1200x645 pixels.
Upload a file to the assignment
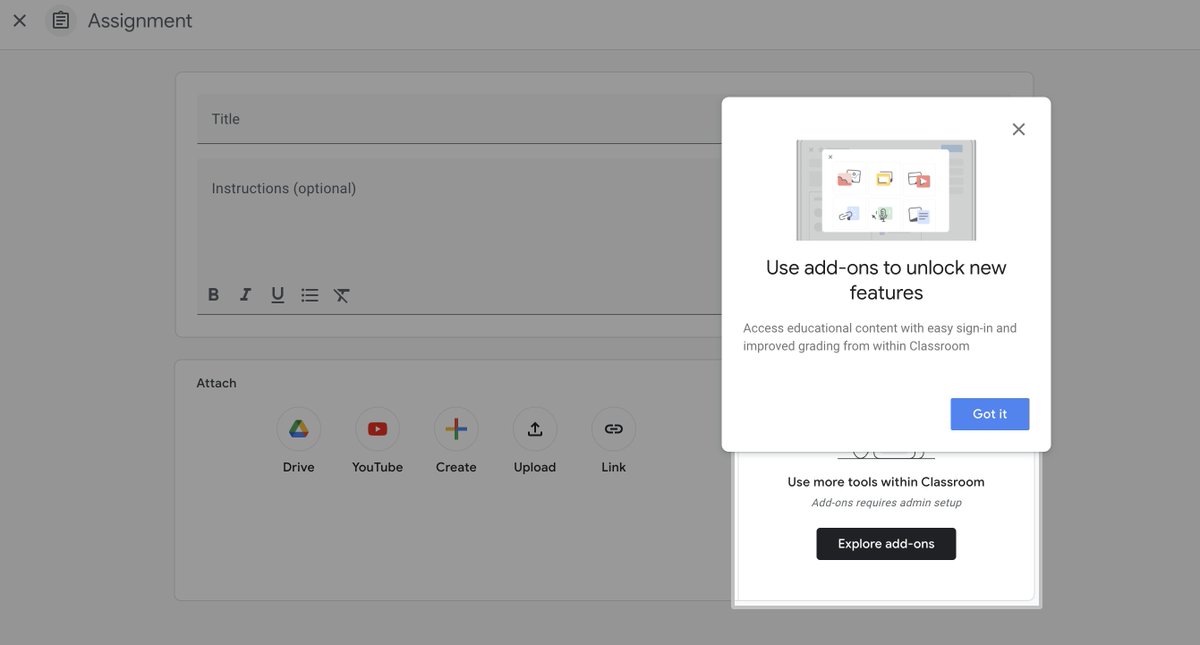pos(534,427)
